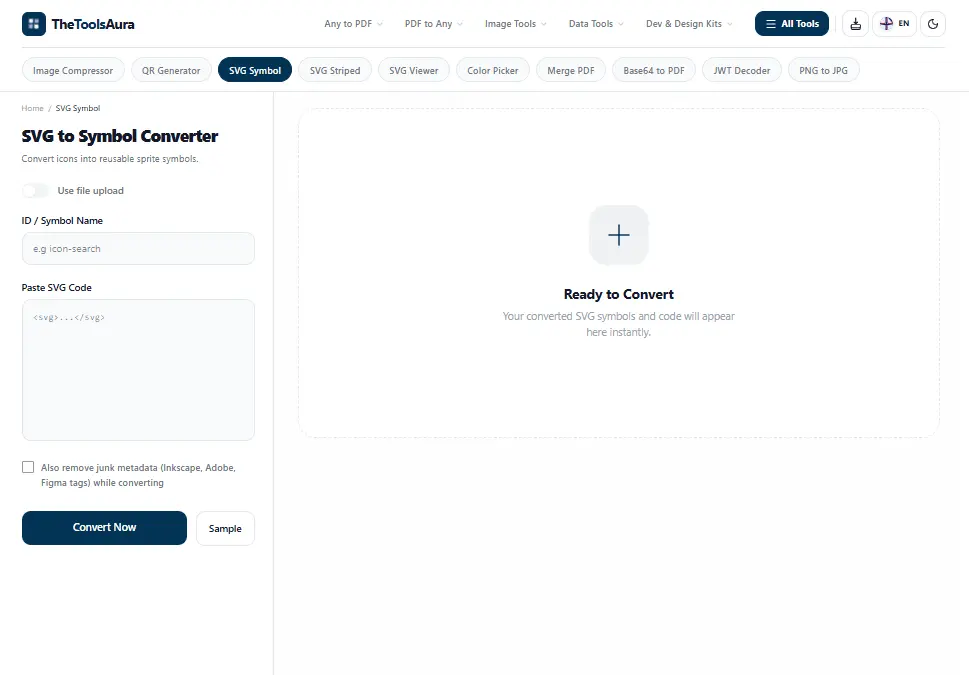The image size is (969, 675).
Task: Select the SVG Symbol tab
Action: click(255, 70)
